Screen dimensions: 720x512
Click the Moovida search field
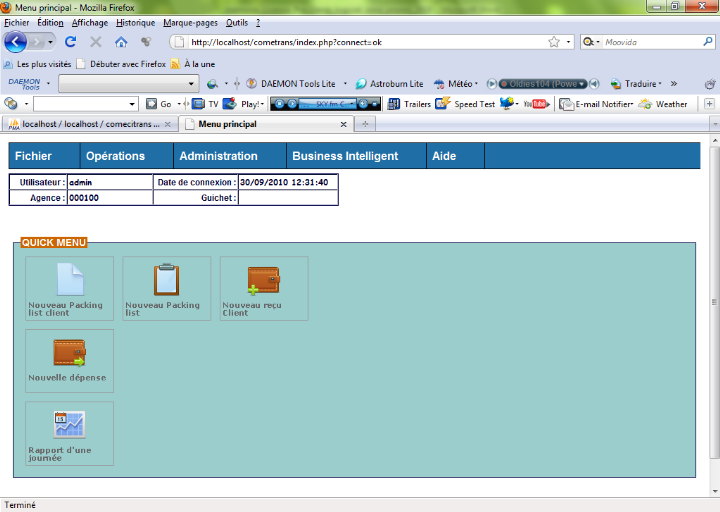pos(652,42)
